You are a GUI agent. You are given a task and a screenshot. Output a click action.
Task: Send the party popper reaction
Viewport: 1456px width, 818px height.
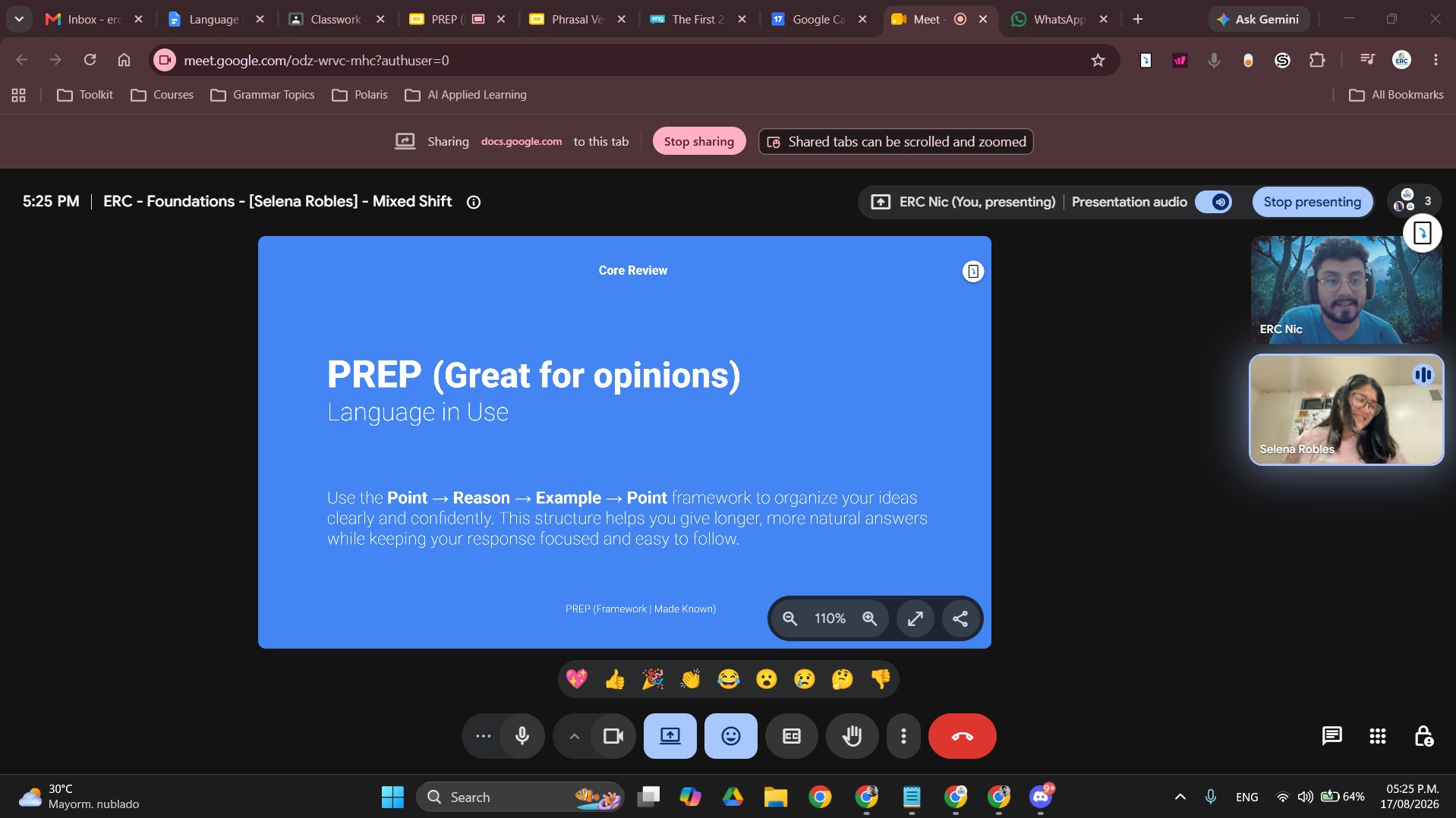653,679
